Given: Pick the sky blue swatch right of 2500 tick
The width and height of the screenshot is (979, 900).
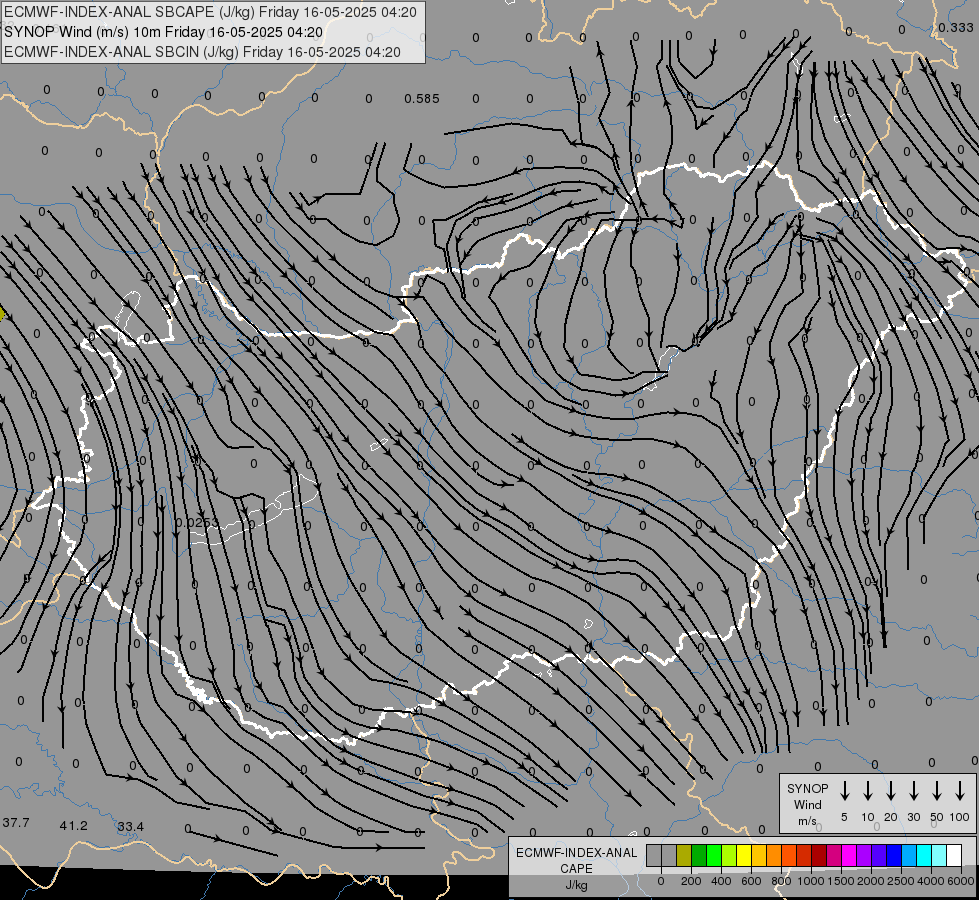Looking at the screenshot, I should (x=909, y=855).
